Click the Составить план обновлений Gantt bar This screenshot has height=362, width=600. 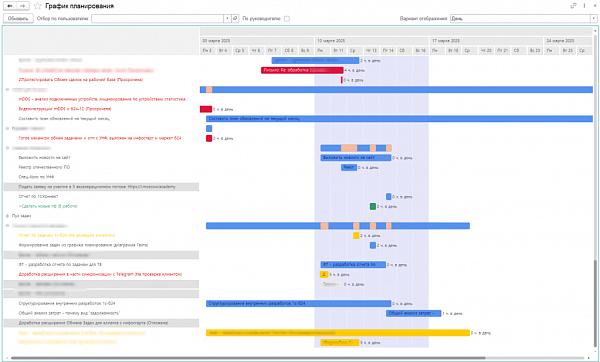click(399, 119)
